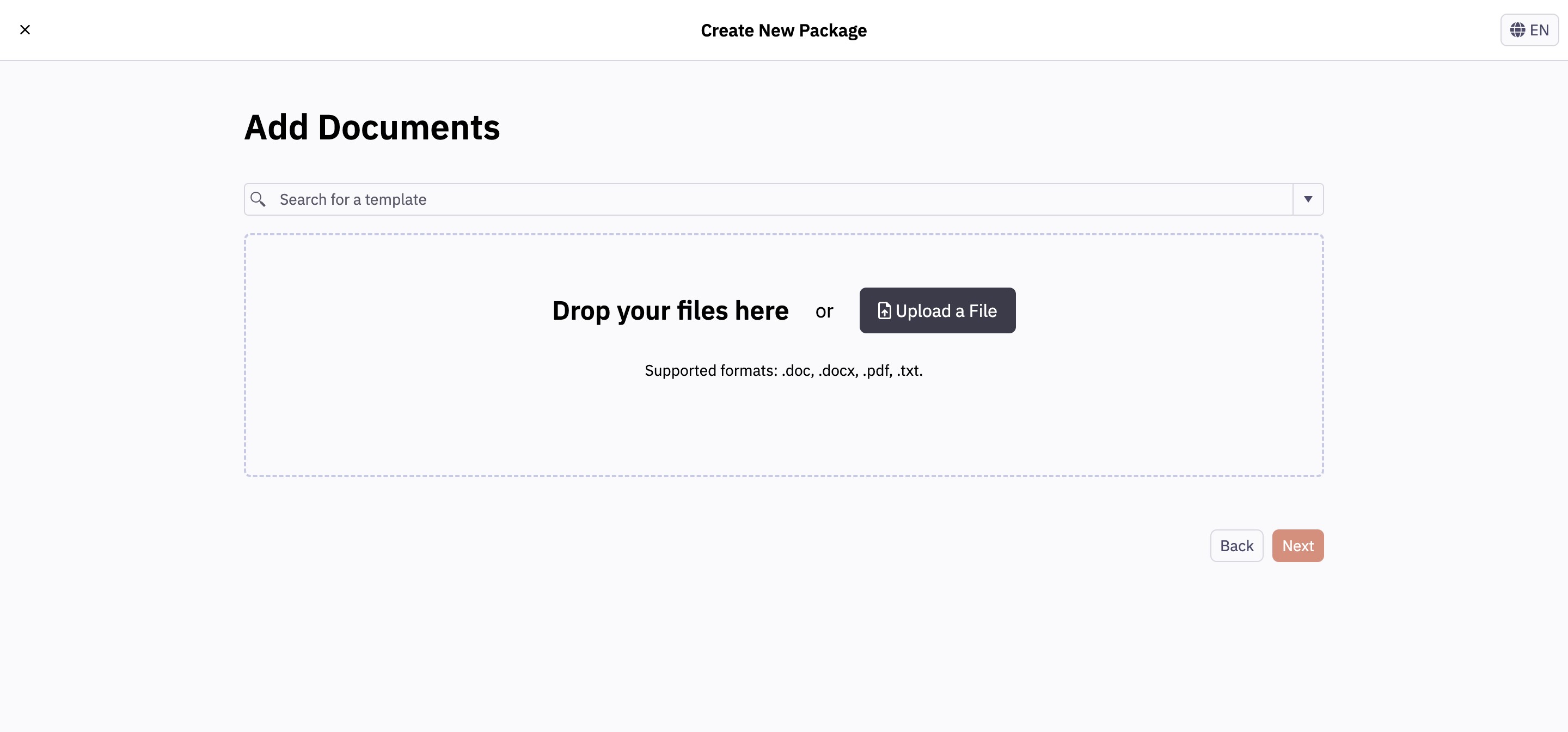Proceed with the Next button
1568x732 pixels.
(x=1298, y=546)
